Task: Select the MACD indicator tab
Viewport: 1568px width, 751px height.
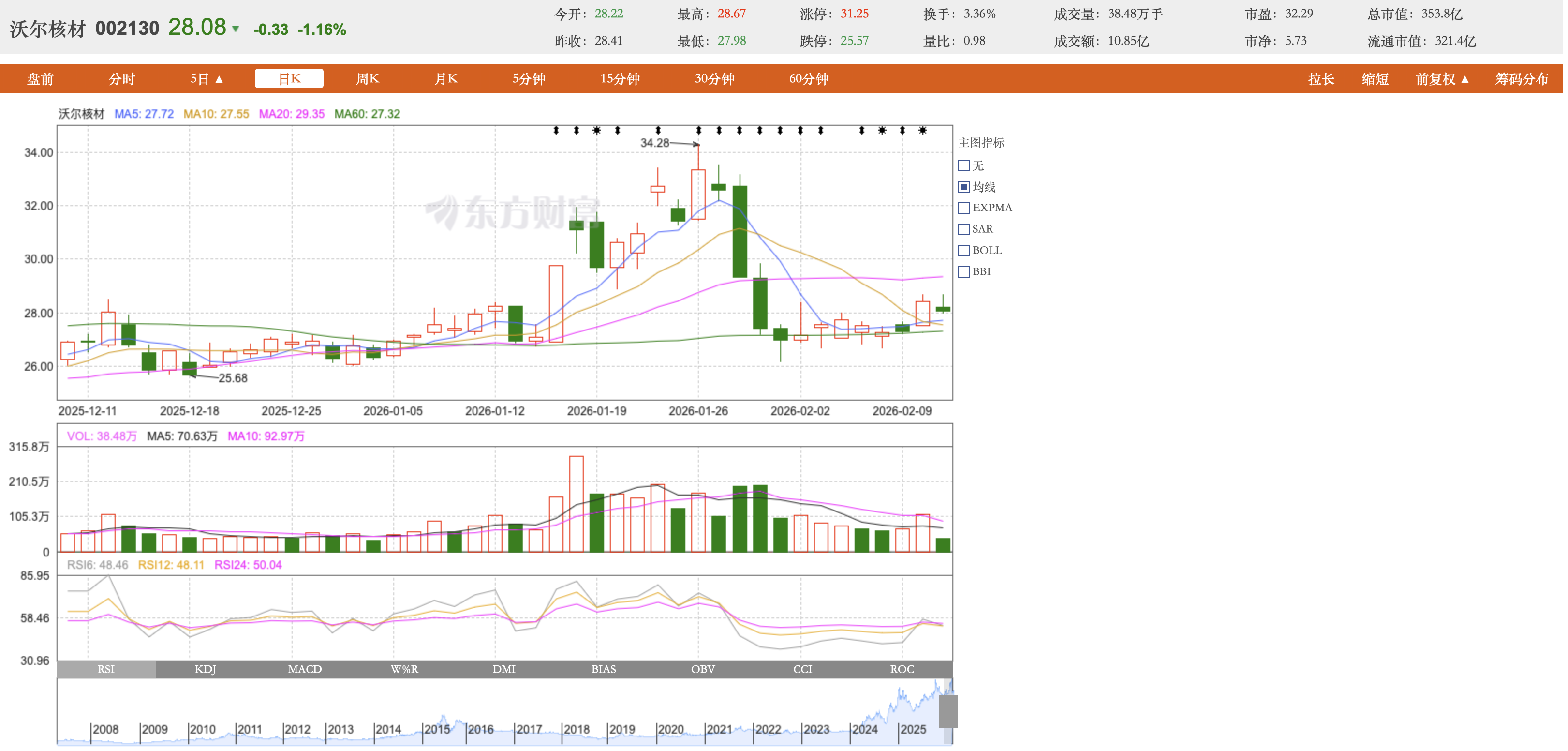Action: (x=304, y=669)
